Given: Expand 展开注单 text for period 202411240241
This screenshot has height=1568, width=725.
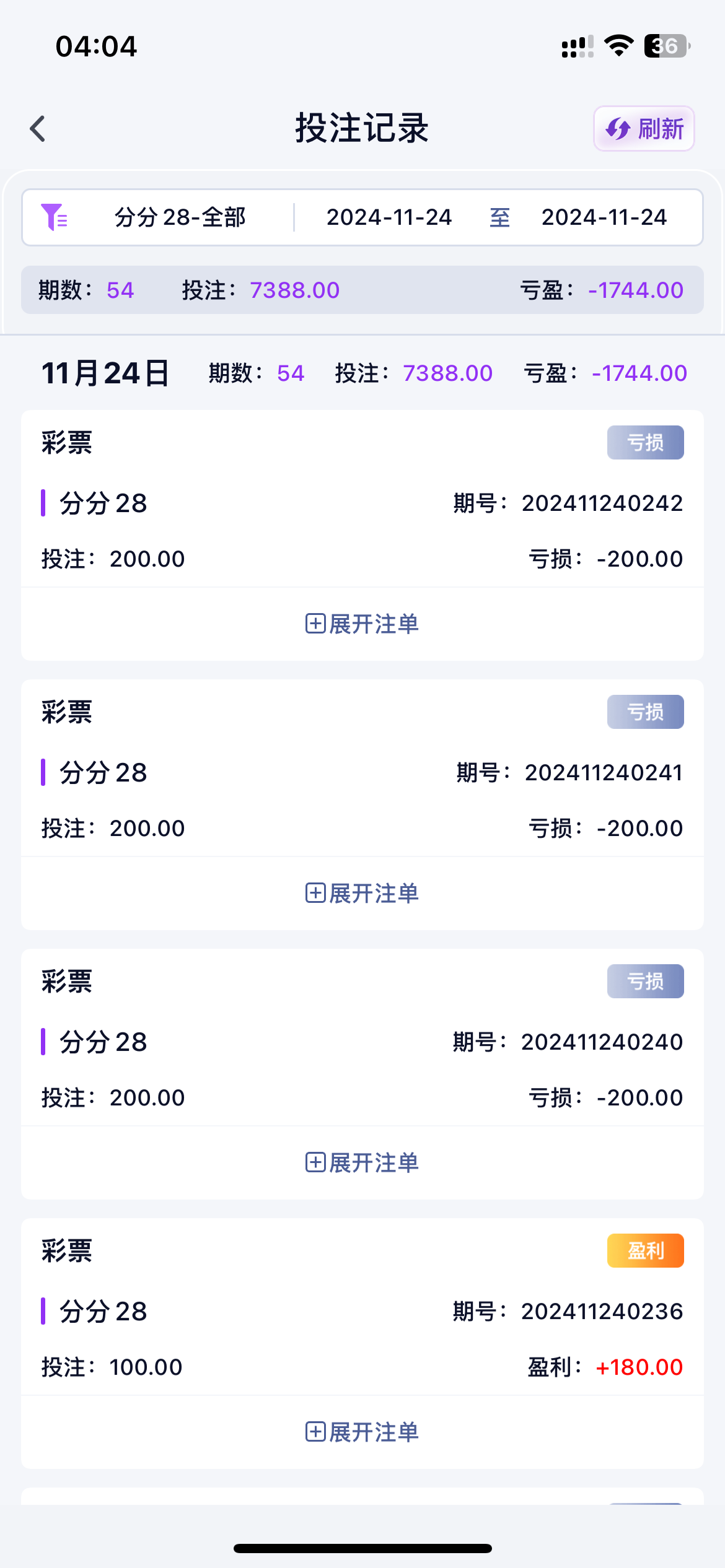Looking at the screenshot, I should (374, 893).
